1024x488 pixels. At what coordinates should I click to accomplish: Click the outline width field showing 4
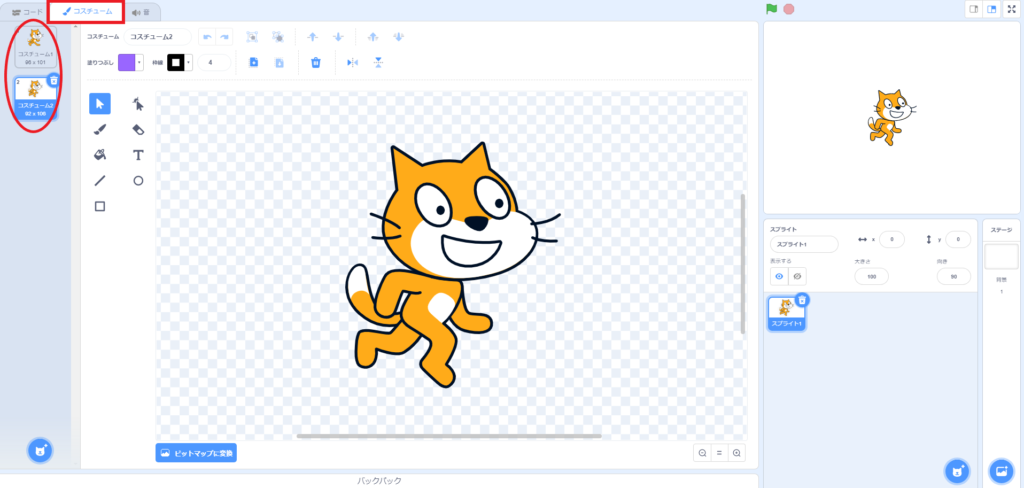coord(214,63)
